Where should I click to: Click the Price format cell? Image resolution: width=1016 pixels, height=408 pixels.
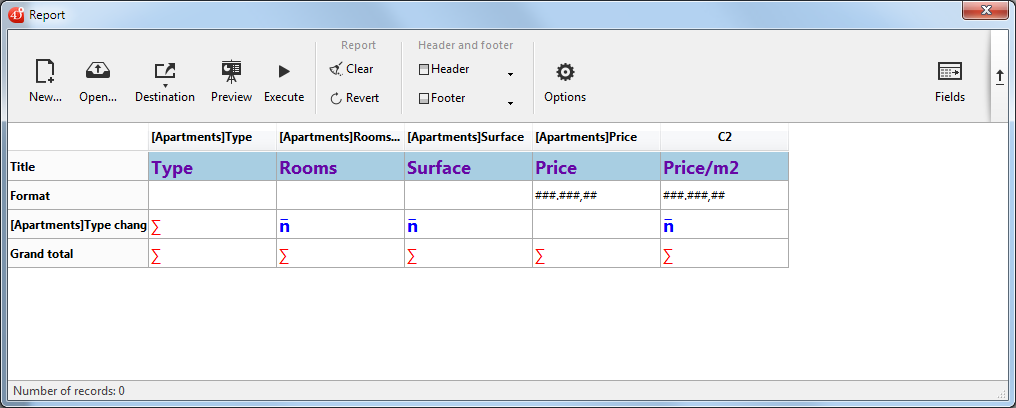596,196
